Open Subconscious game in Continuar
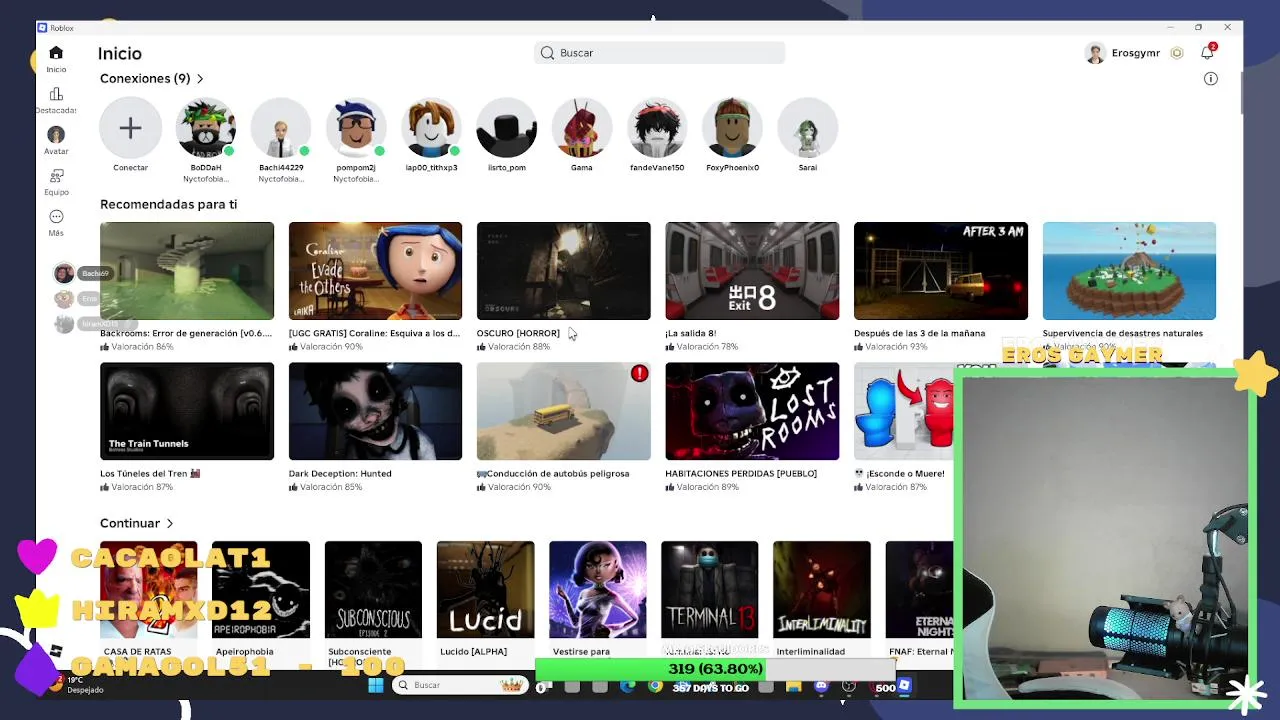 click(373, 590)
